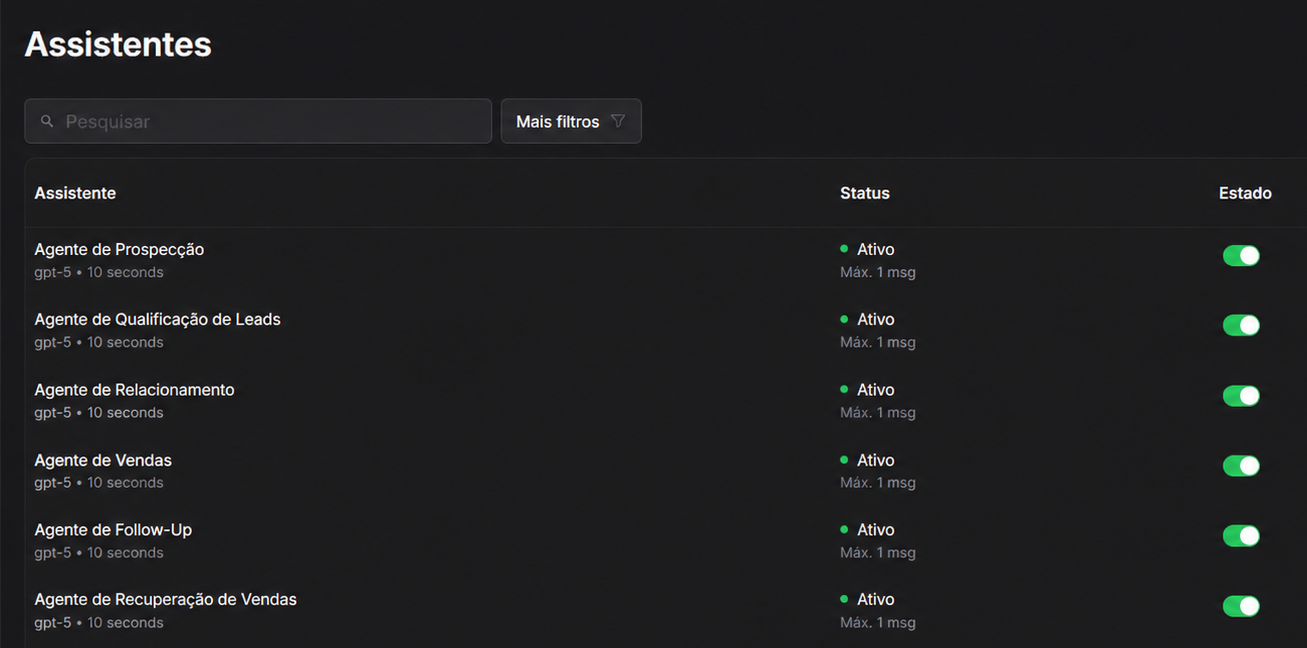Sort by the Status column header

pos(865,193)
